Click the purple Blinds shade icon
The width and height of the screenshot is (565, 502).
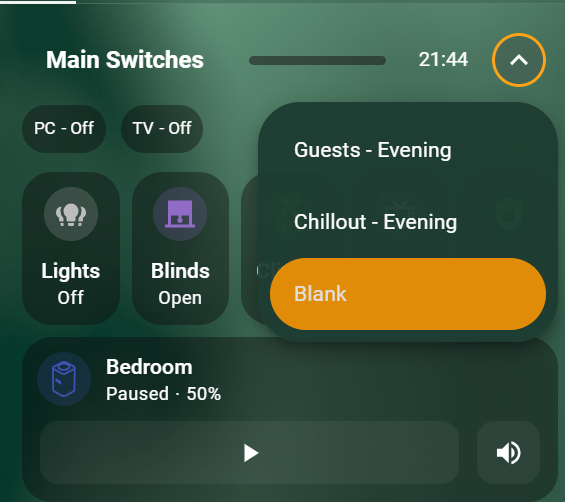[180, 214]
